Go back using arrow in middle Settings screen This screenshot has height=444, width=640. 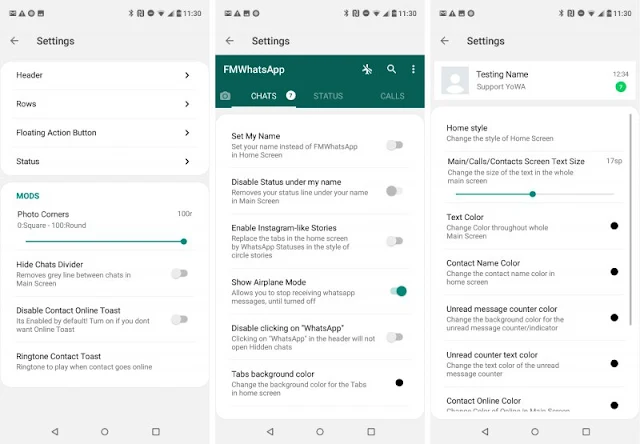pos(230,41)
